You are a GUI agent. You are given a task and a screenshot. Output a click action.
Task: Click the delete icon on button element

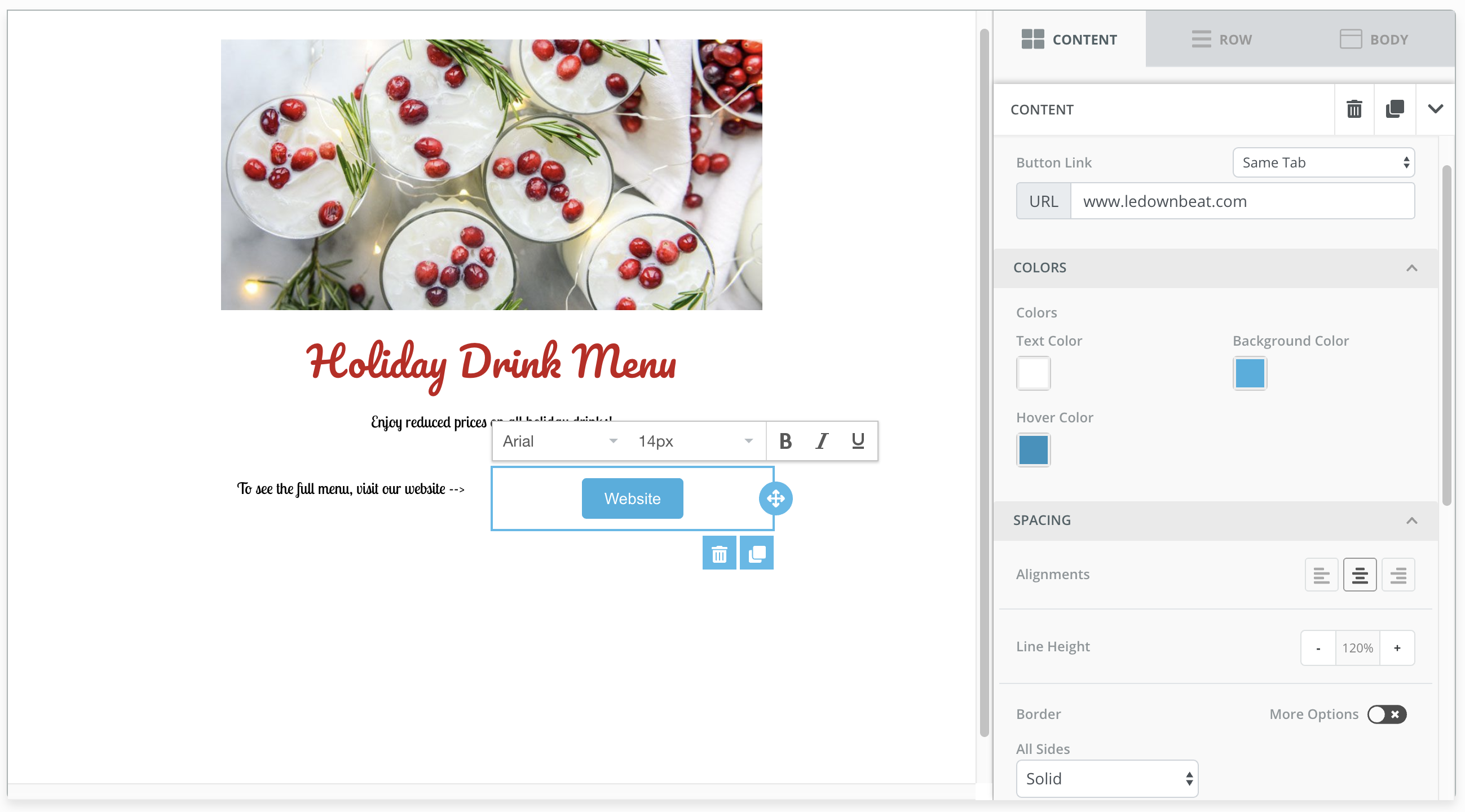719,553
